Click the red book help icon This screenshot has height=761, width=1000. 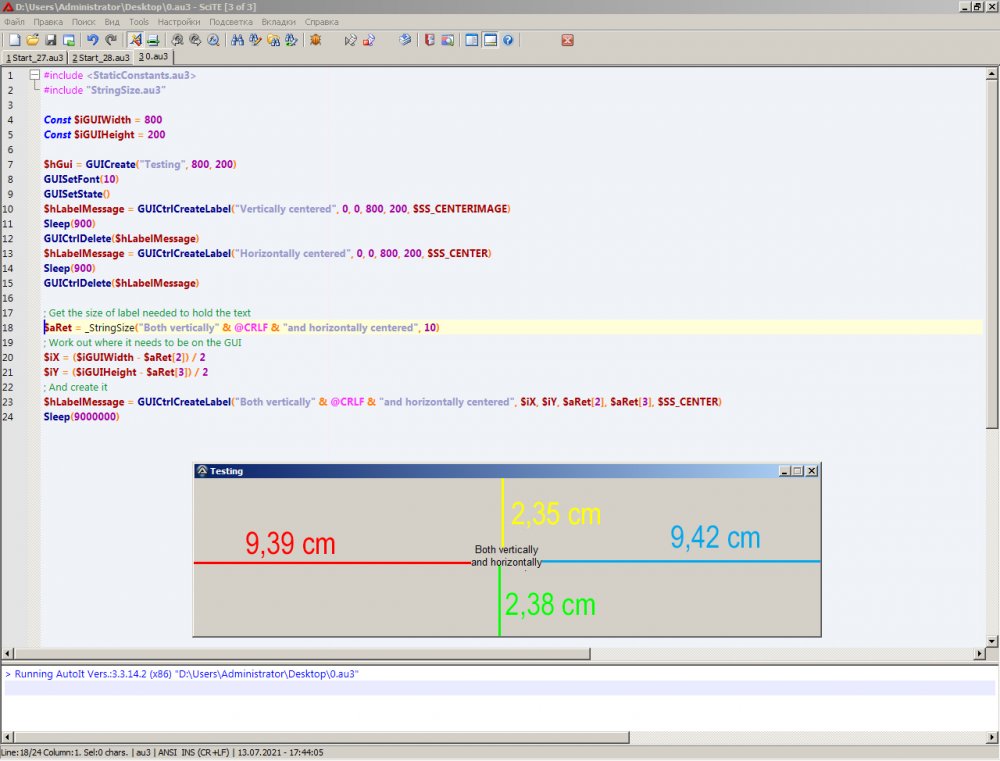click(x=430, y=40)
